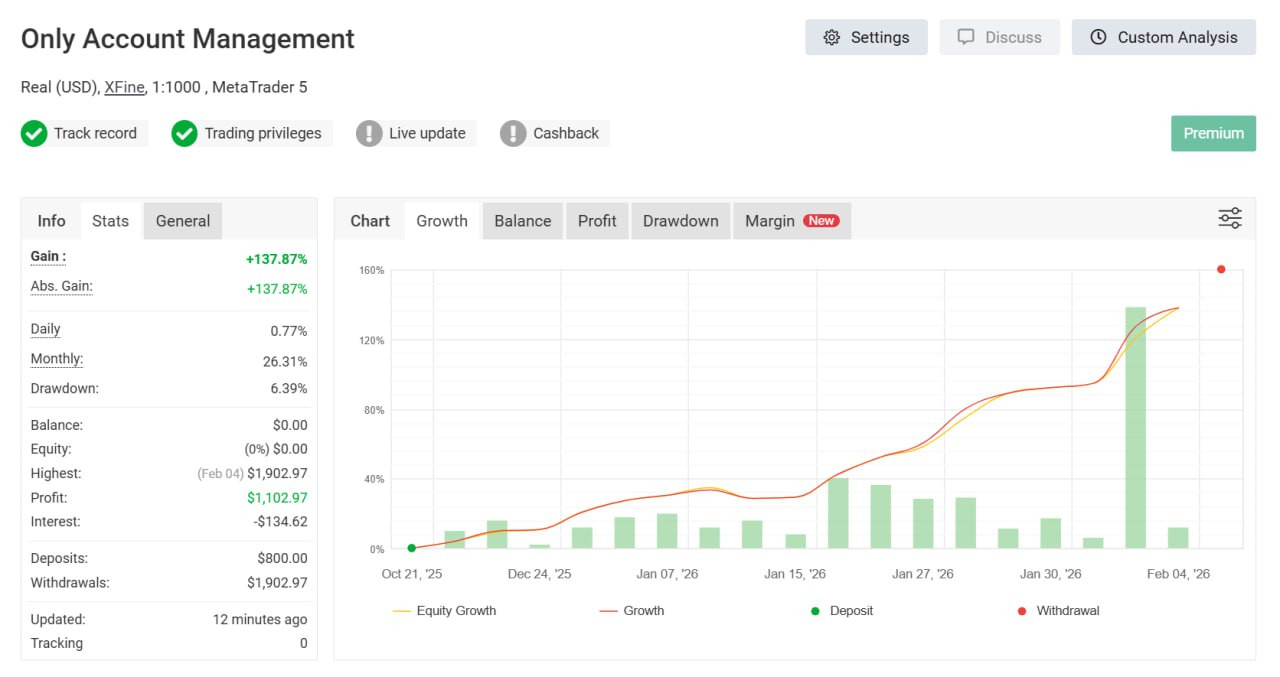Open the Drawdown chart tab

click(680, 221)
